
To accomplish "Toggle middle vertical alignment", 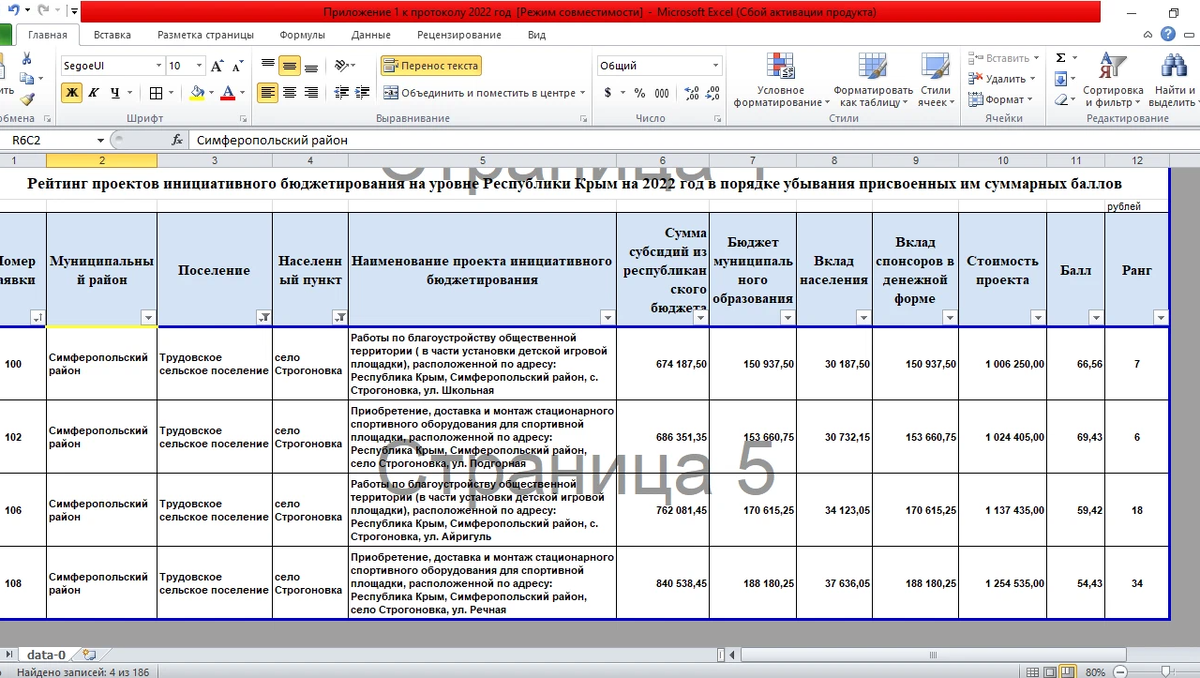I will (x=290, y=66).
